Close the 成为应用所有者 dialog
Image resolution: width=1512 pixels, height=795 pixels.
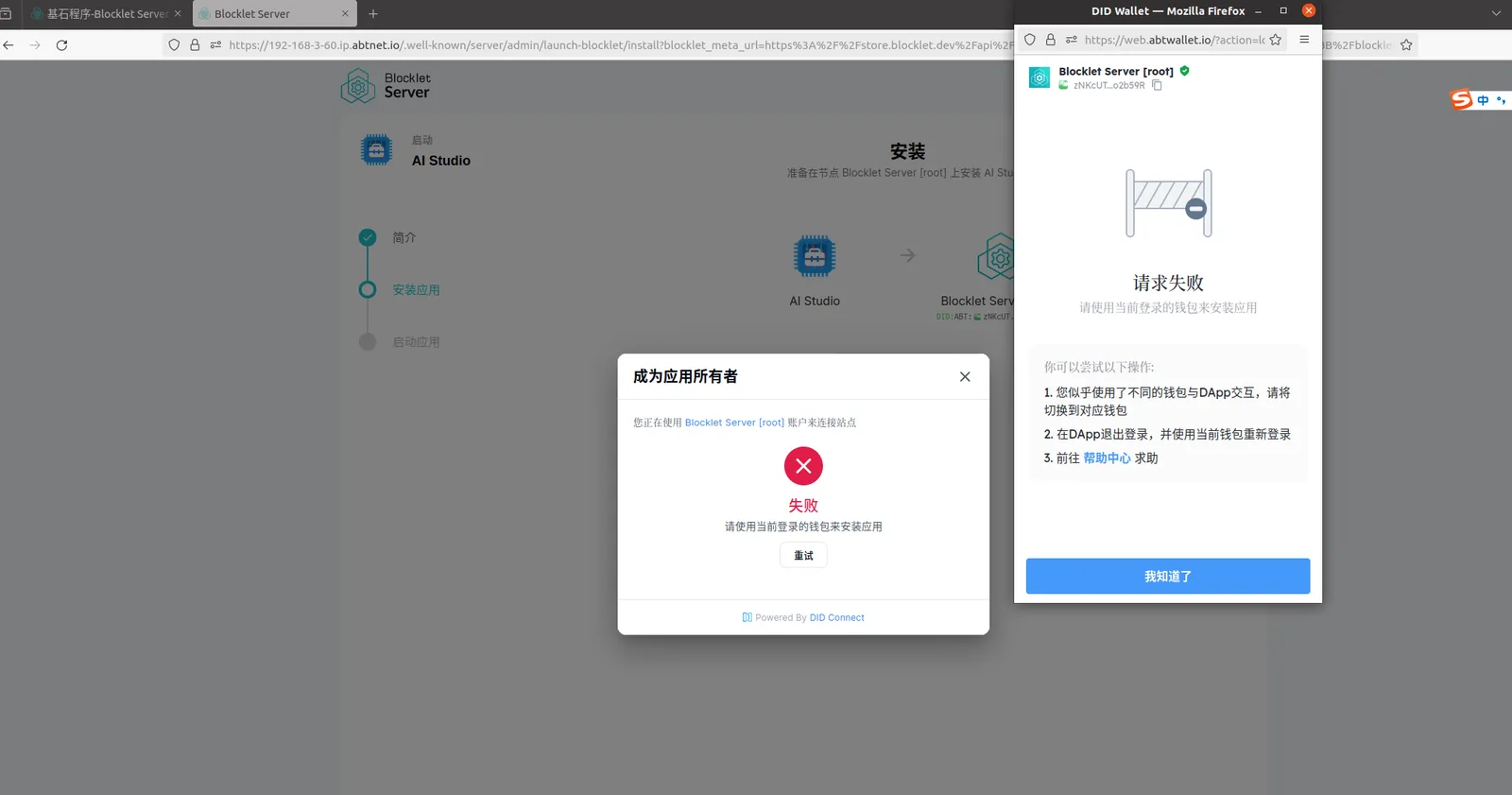965,376
